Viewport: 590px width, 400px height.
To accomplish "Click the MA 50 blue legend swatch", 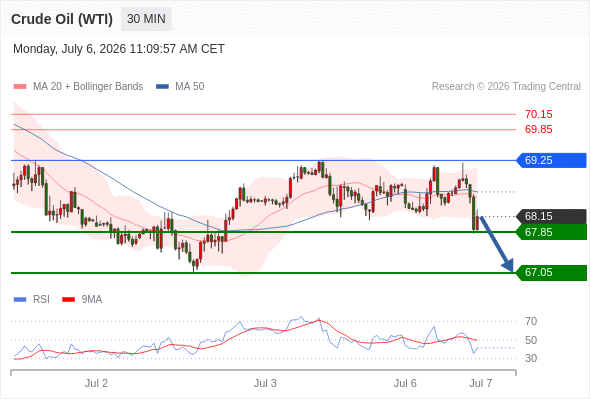I will tap(163, 87).
